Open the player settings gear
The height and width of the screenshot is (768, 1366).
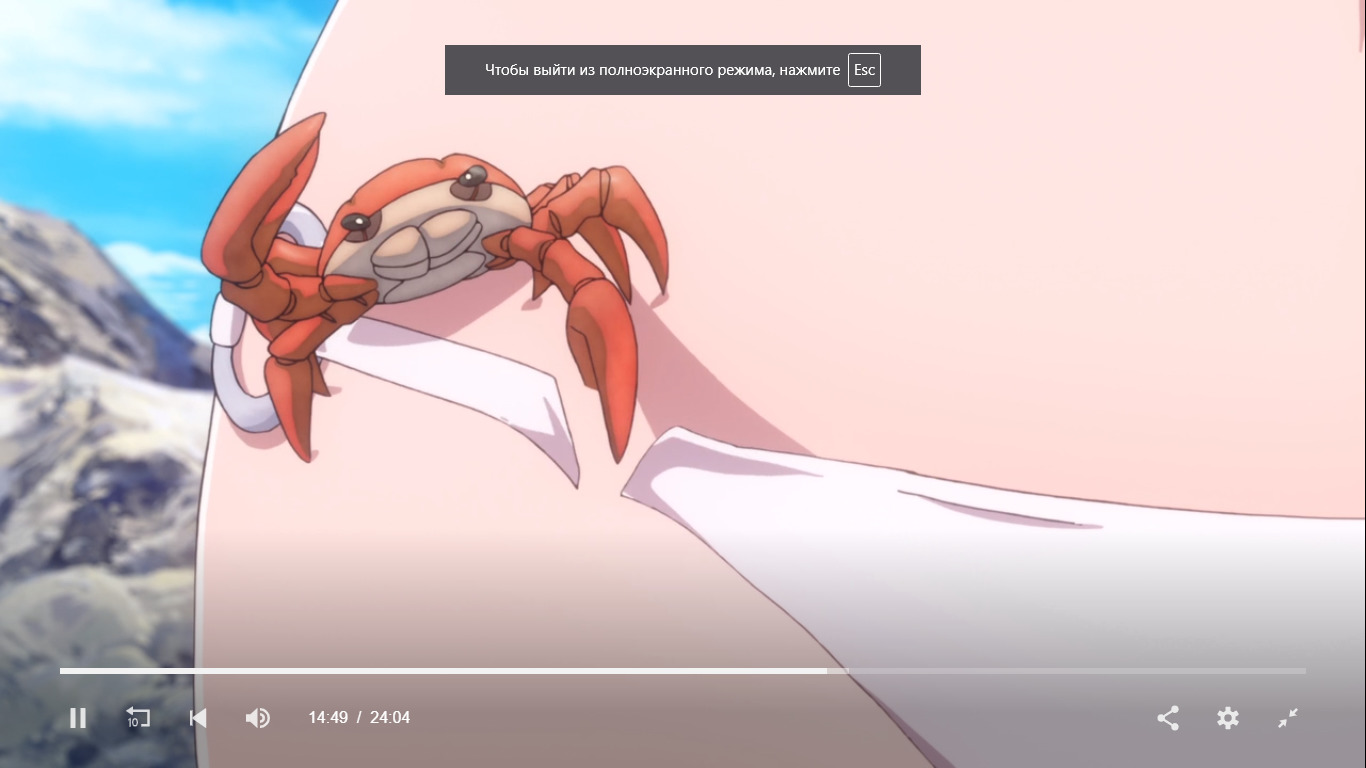[1228, 718]
